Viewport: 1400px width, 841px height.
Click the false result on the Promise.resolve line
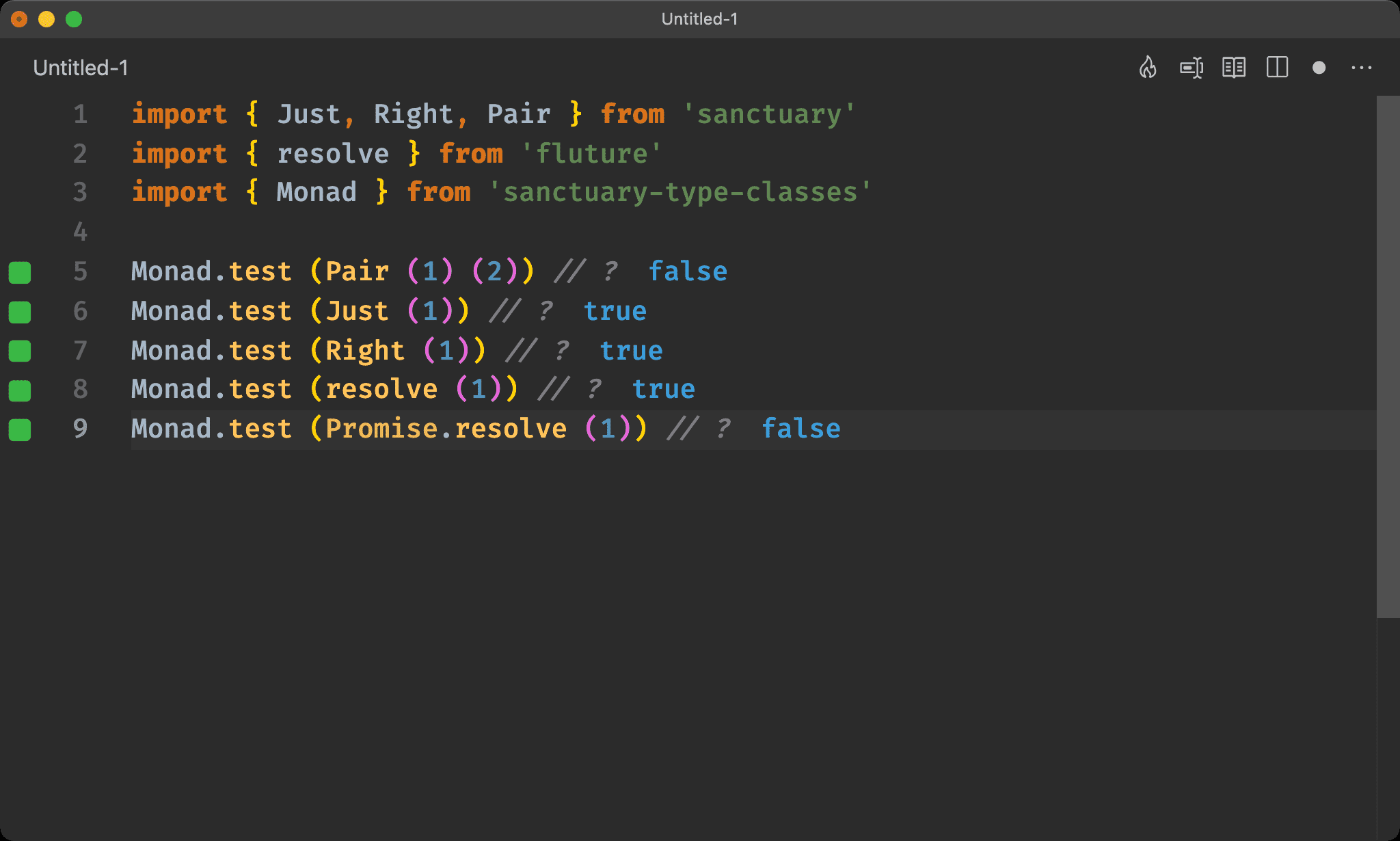[x=801, y=429]
